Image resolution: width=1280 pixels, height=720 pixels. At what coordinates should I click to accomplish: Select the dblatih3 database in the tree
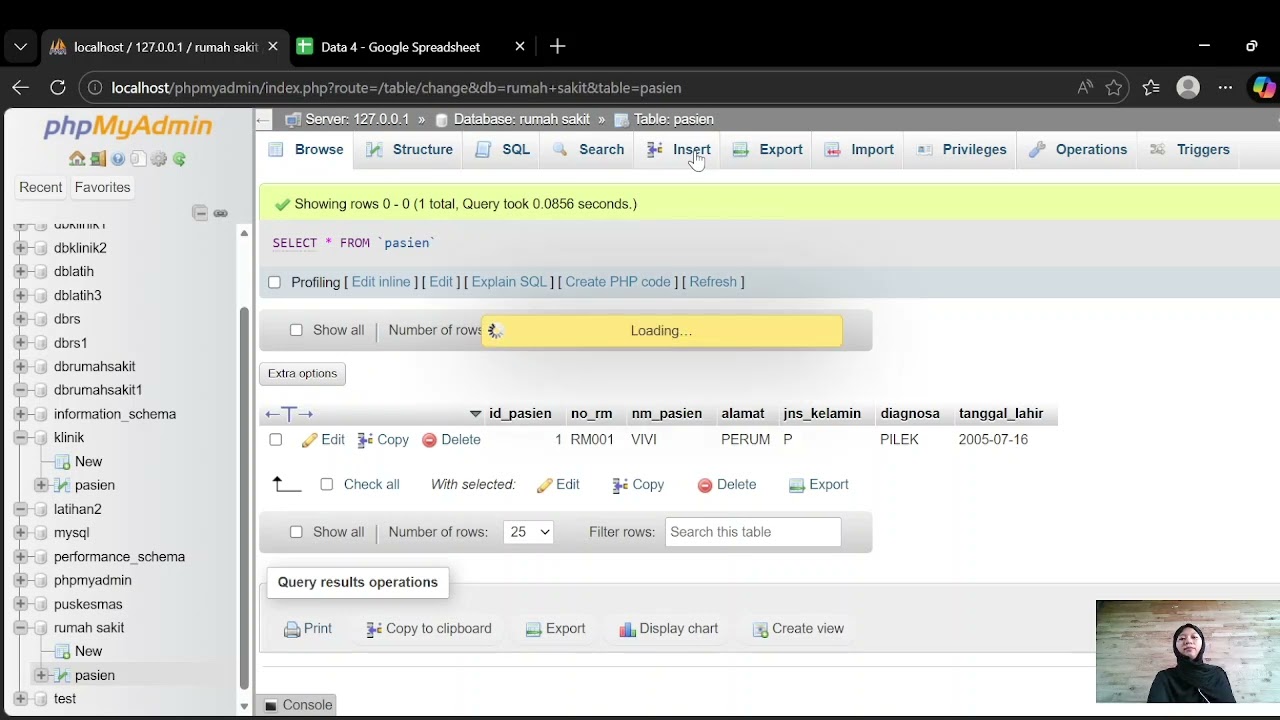[78, 296]
